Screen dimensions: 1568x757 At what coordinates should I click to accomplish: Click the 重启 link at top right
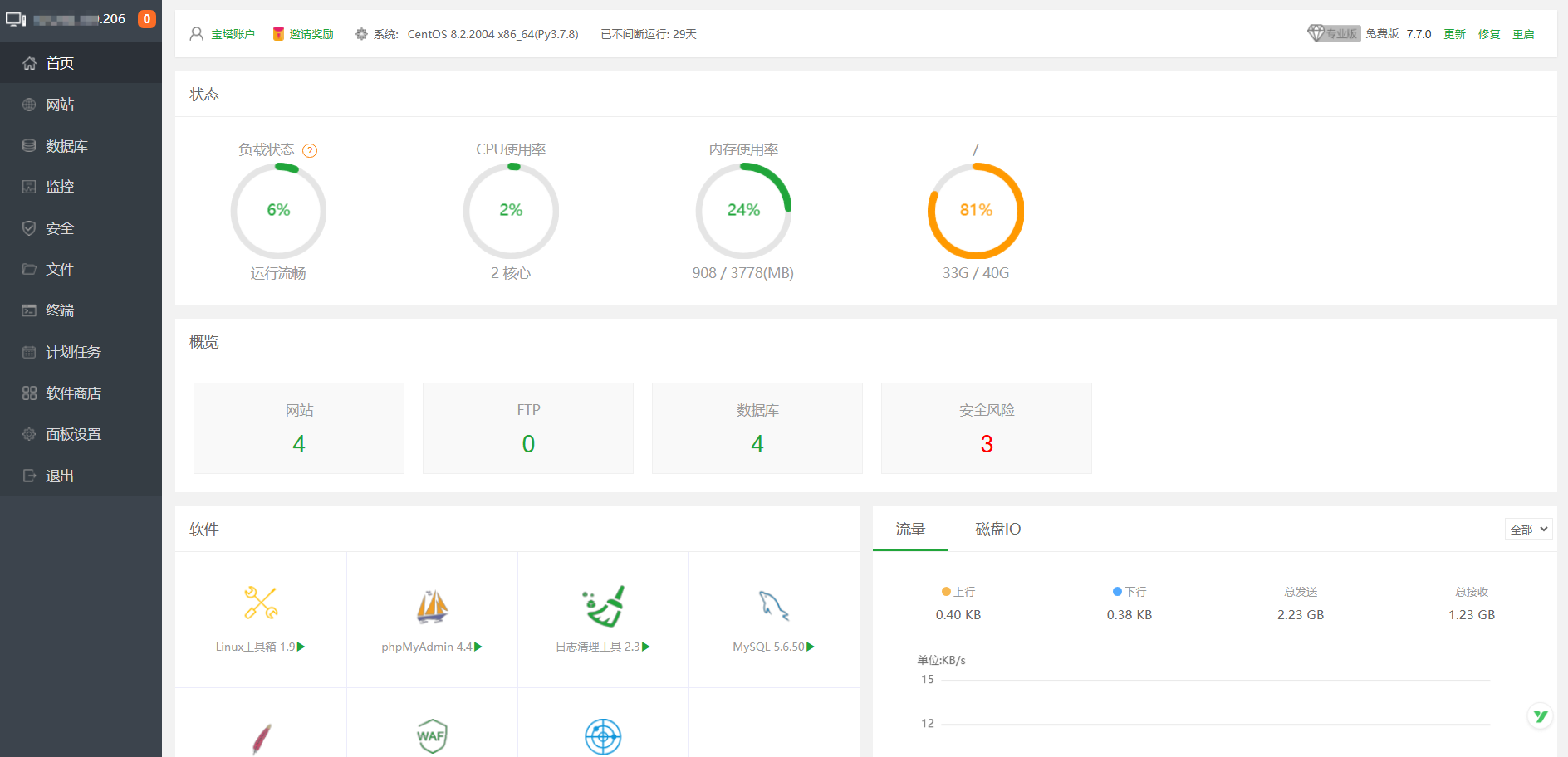point(1523,34)
